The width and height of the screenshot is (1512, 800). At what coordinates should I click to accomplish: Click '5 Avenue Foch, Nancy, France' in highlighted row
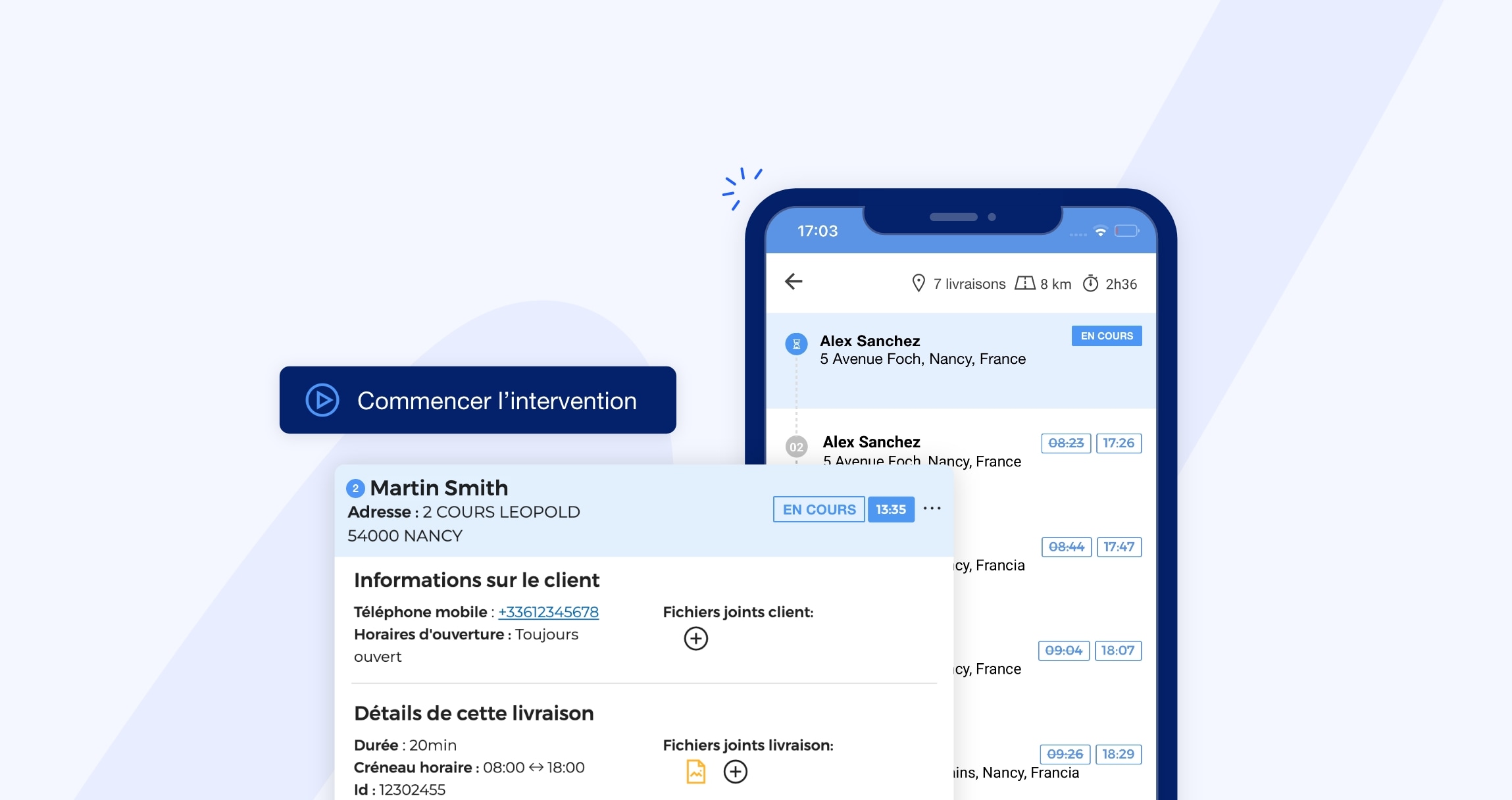pyautogui.click(x=922, y=359)
